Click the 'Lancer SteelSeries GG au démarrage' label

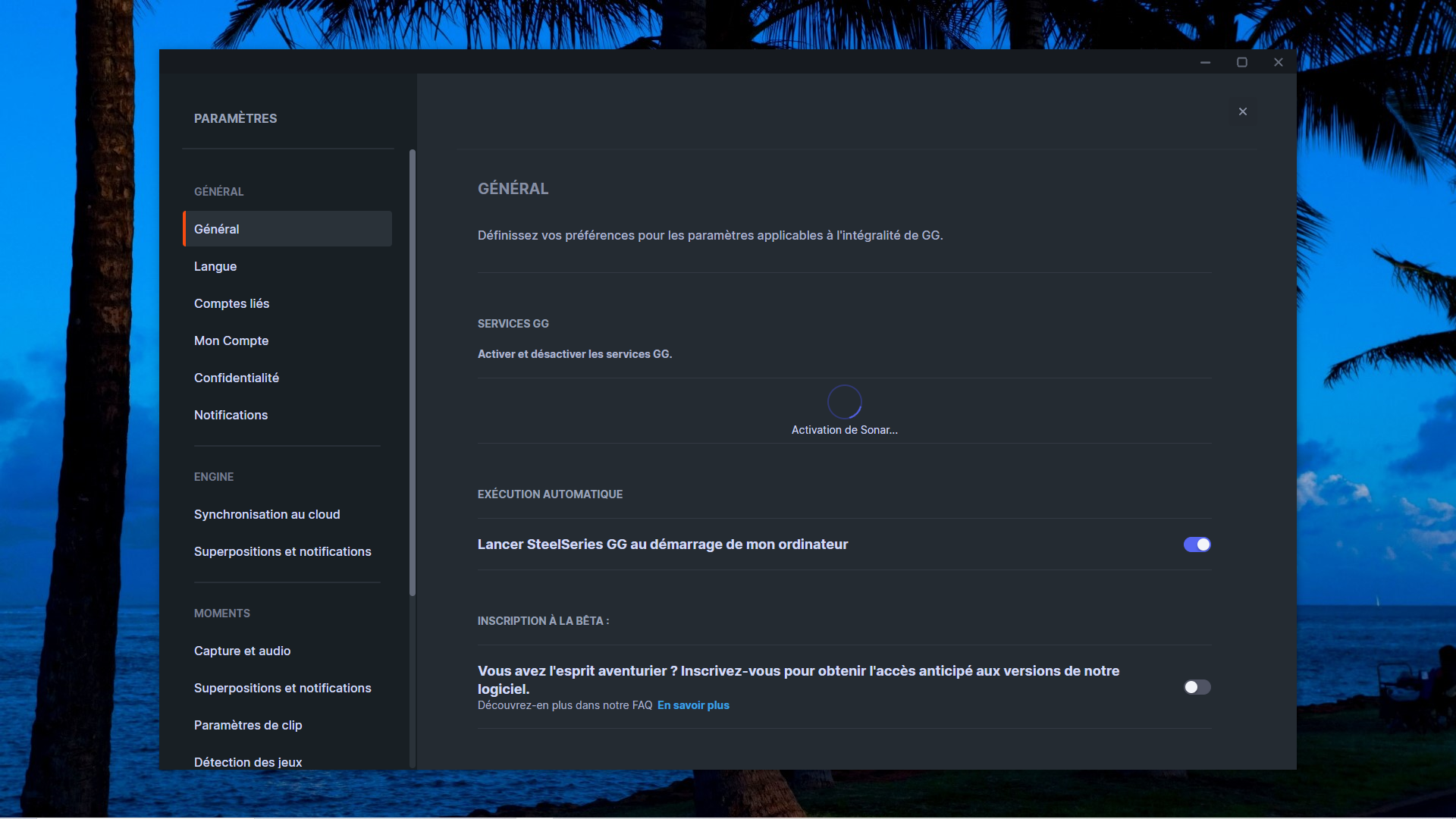[x=663, y=544]
